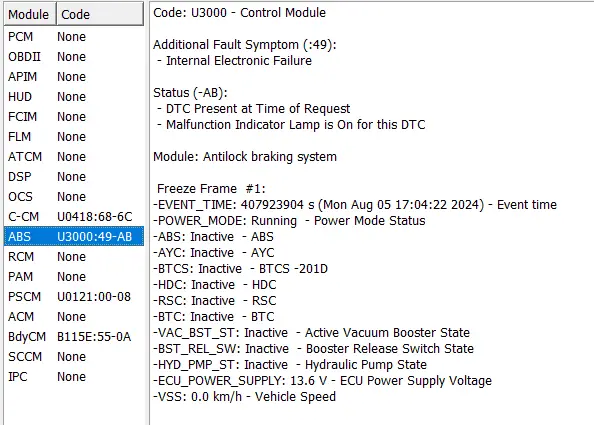This screenshot has width=594, height=425.
Task: Select the DSP module row
Action: click(74, 177)
